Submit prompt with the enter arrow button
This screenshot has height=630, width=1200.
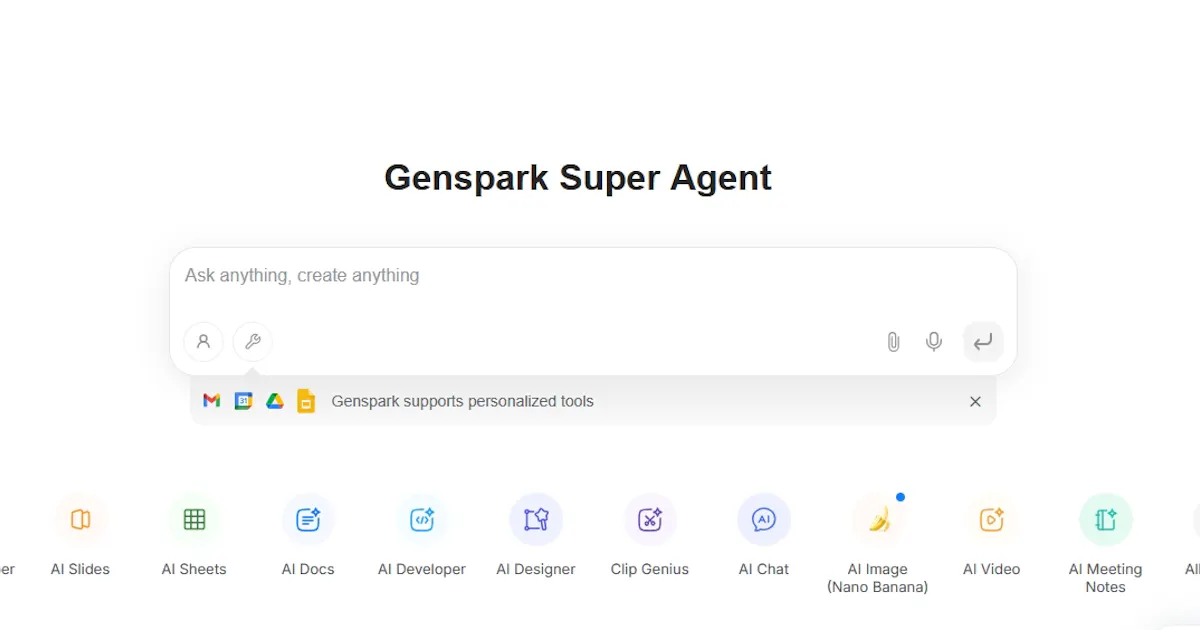click(x=983, y=342)
